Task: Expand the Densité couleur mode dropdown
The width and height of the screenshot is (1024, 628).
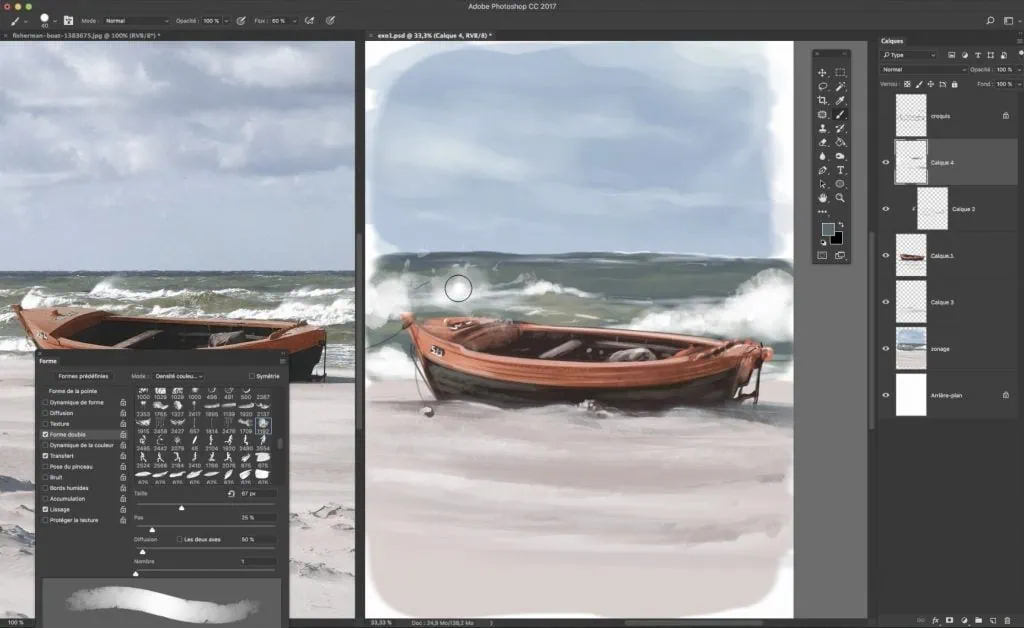Action: point(179,376)
